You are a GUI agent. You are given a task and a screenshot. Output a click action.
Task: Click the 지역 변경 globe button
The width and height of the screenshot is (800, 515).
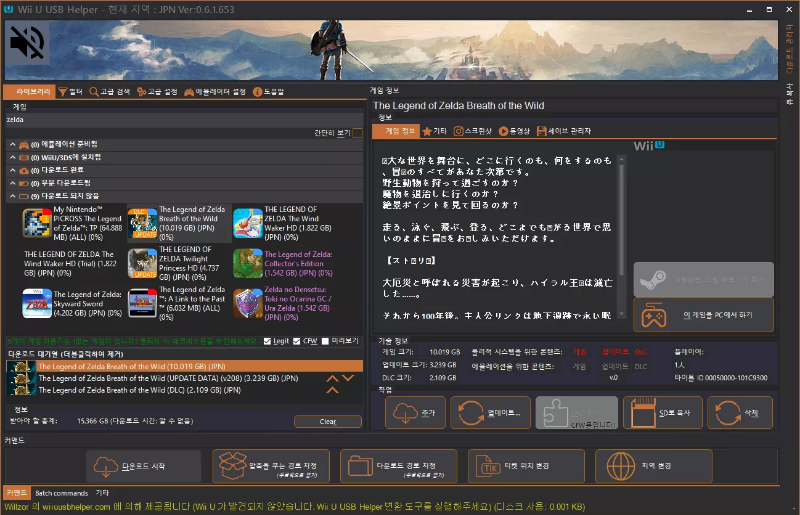coord(654,466)
